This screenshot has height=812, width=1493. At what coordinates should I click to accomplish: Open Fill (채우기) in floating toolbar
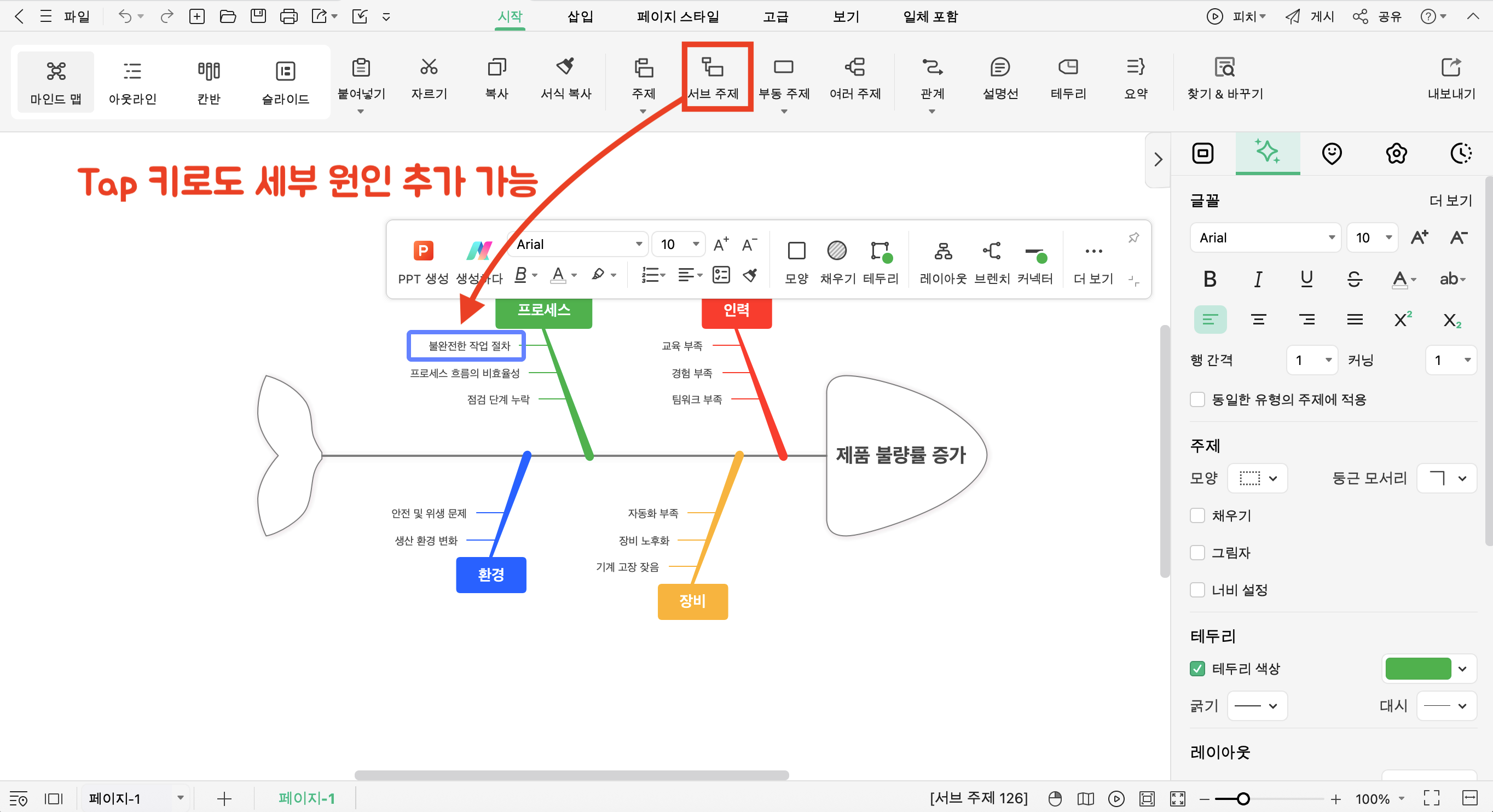click(x=837, y=262)
